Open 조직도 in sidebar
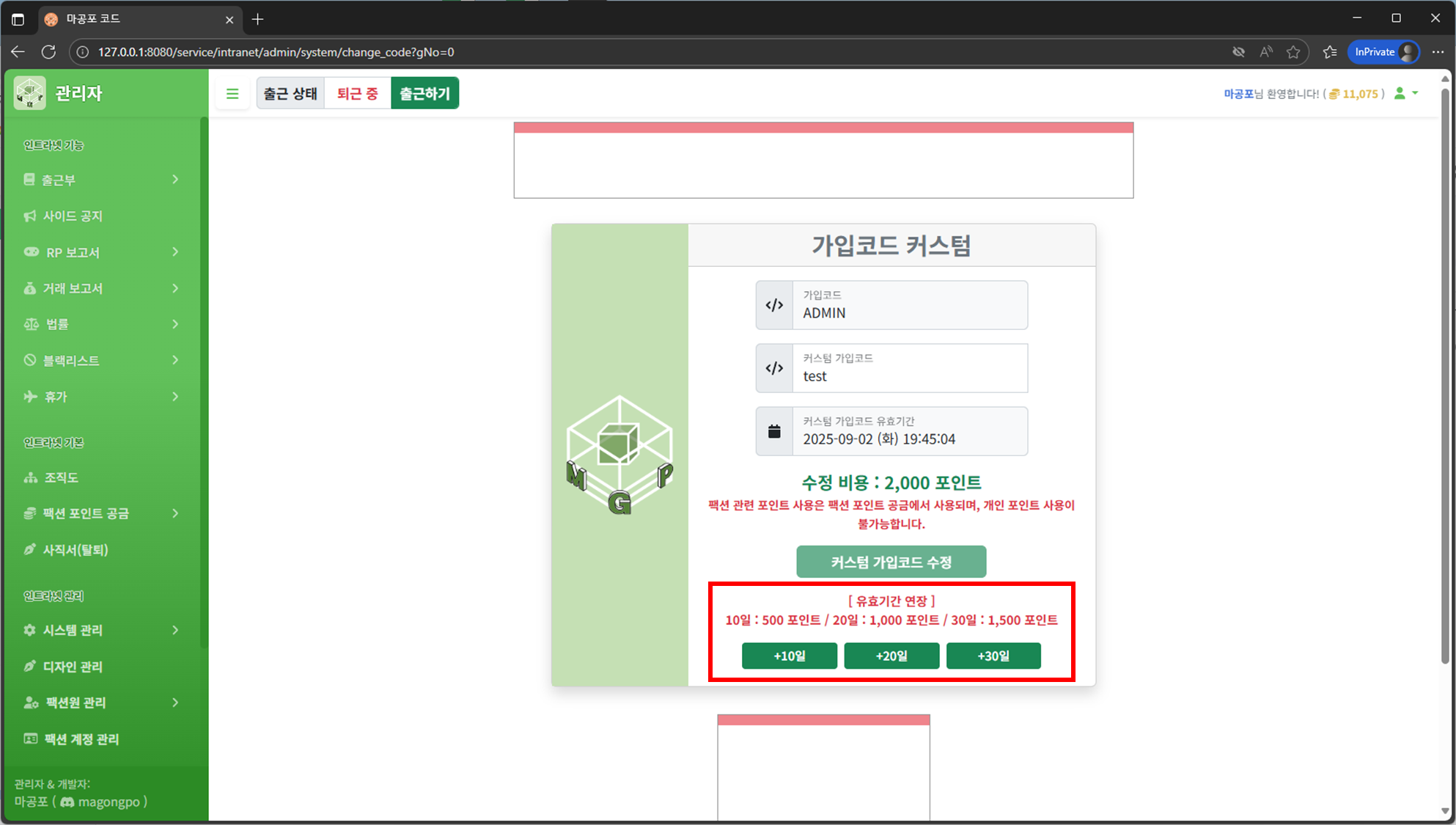 click(101, 477)
